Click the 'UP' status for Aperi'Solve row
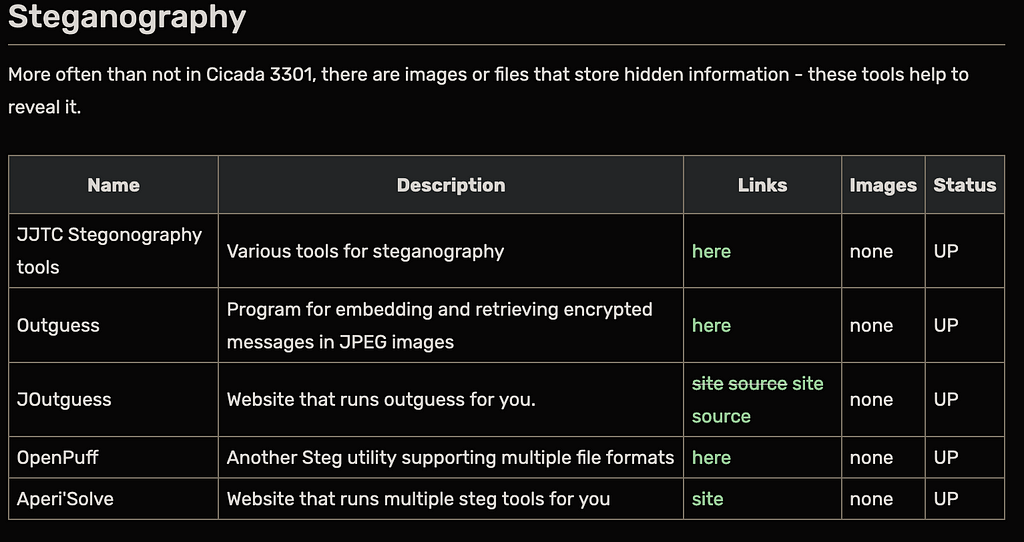Viewport: 1024px width, 542px height. point(946,499)
